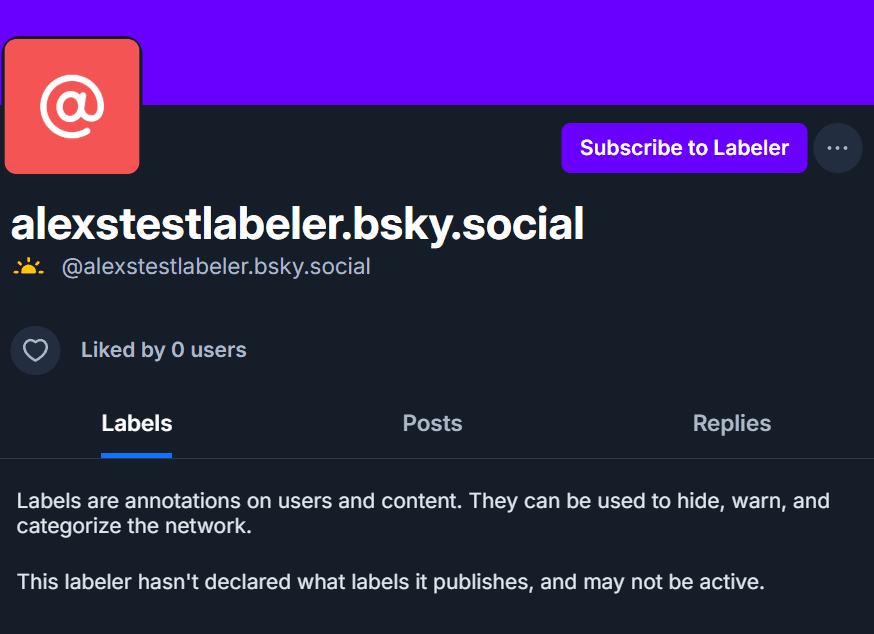Show the Replies tab
Screen dimensions: 874x634
(732, 423)
